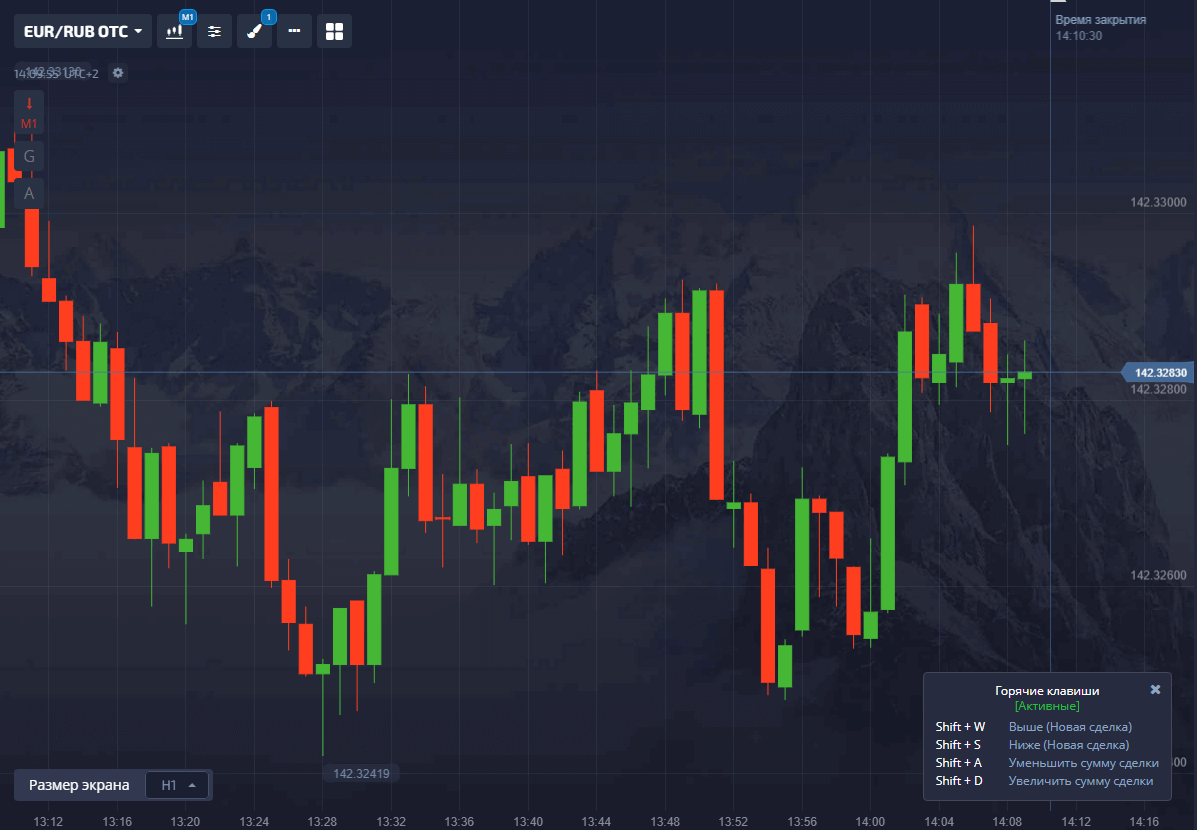This screenshot has width=1197, height=830.
Task: Open the EUR/RUB OTC asset selector
Action: [x=83, y=31]
